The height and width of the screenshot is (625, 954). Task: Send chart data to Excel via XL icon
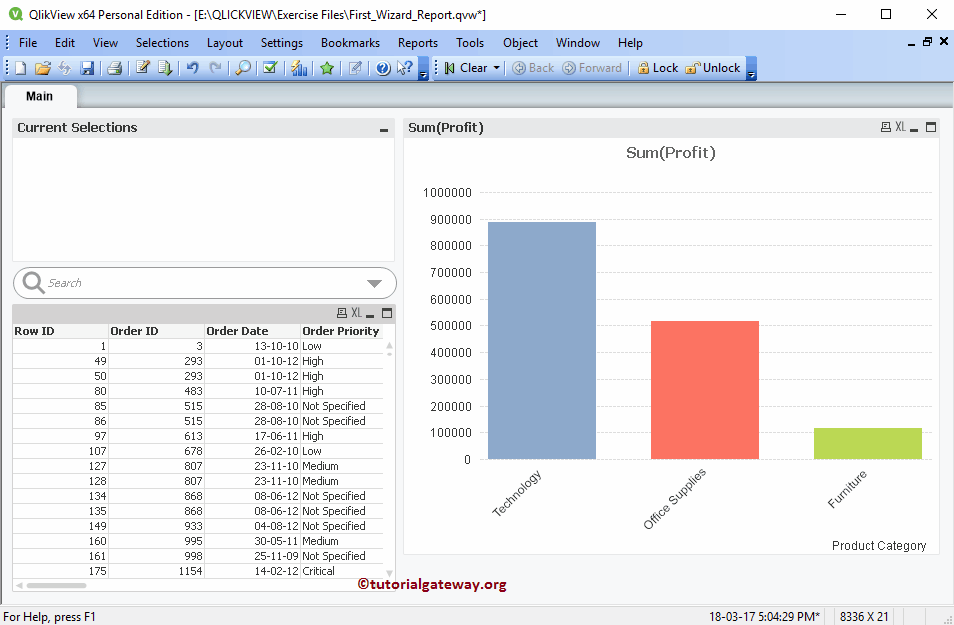898,127
